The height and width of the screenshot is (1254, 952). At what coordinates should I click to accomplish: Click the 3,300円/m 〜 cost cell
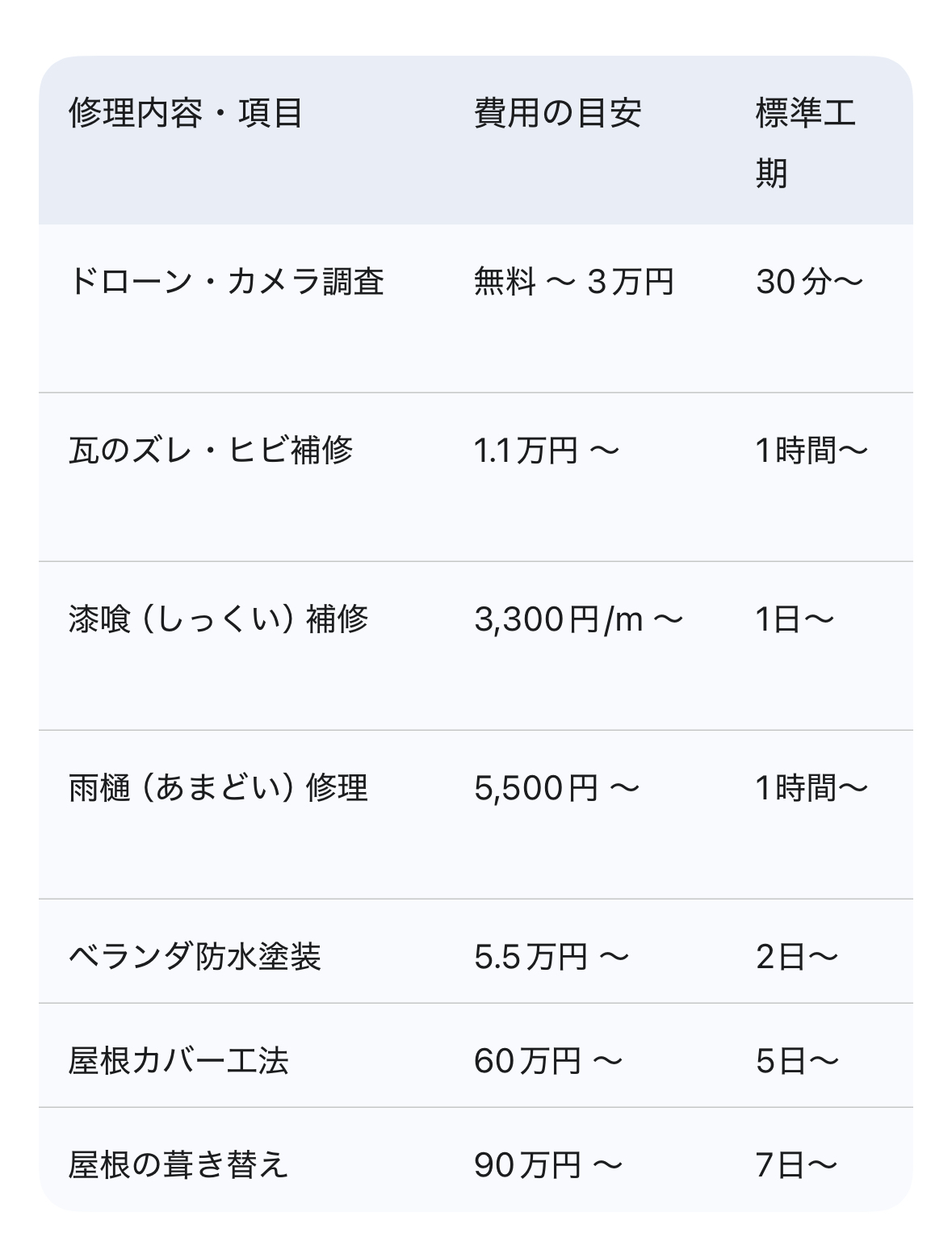[578, 619]
